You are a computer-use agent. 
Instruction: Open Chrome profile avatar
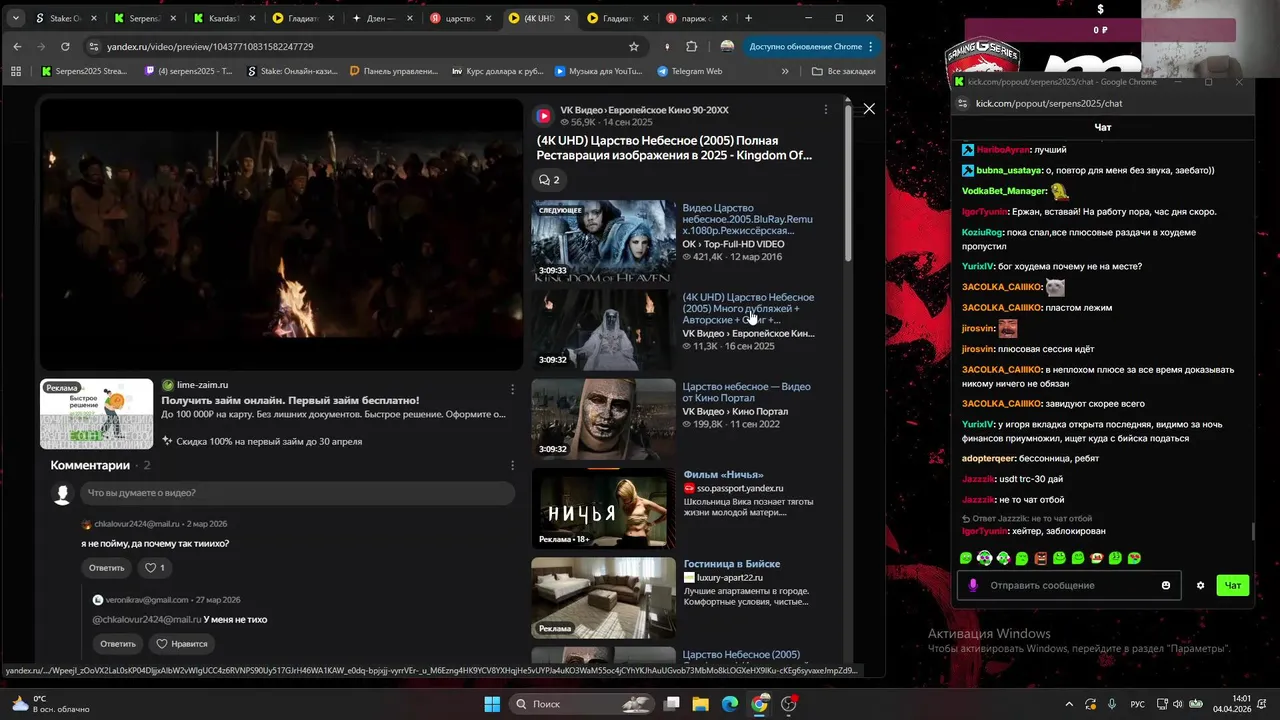[x=727, y=46]
